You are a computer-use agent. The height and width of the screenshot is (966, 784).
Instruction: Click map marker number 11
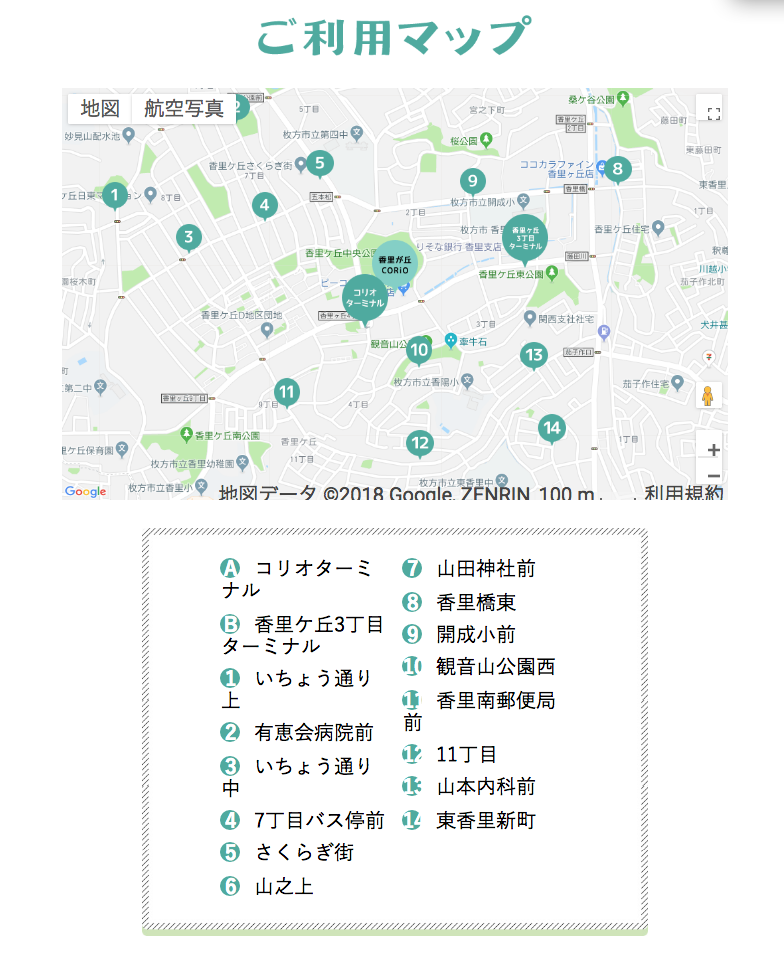[287, 392]
